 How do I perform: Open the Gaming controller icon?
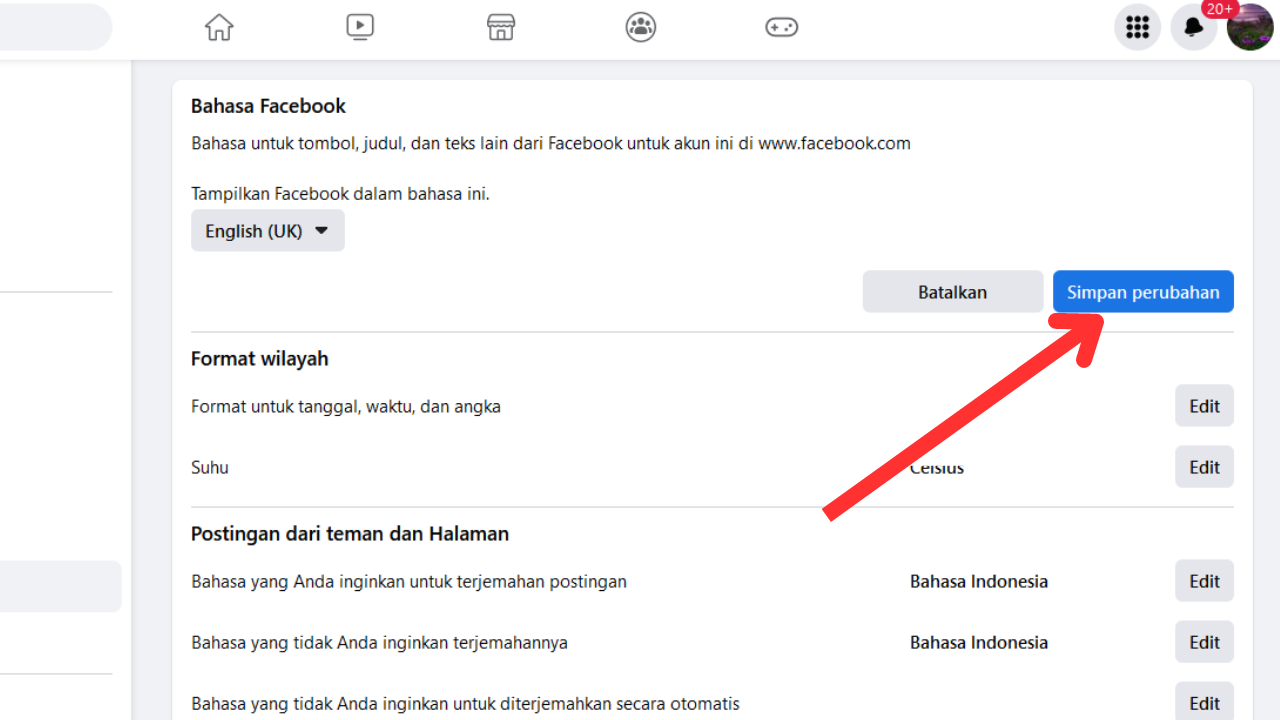coord(782,27)
